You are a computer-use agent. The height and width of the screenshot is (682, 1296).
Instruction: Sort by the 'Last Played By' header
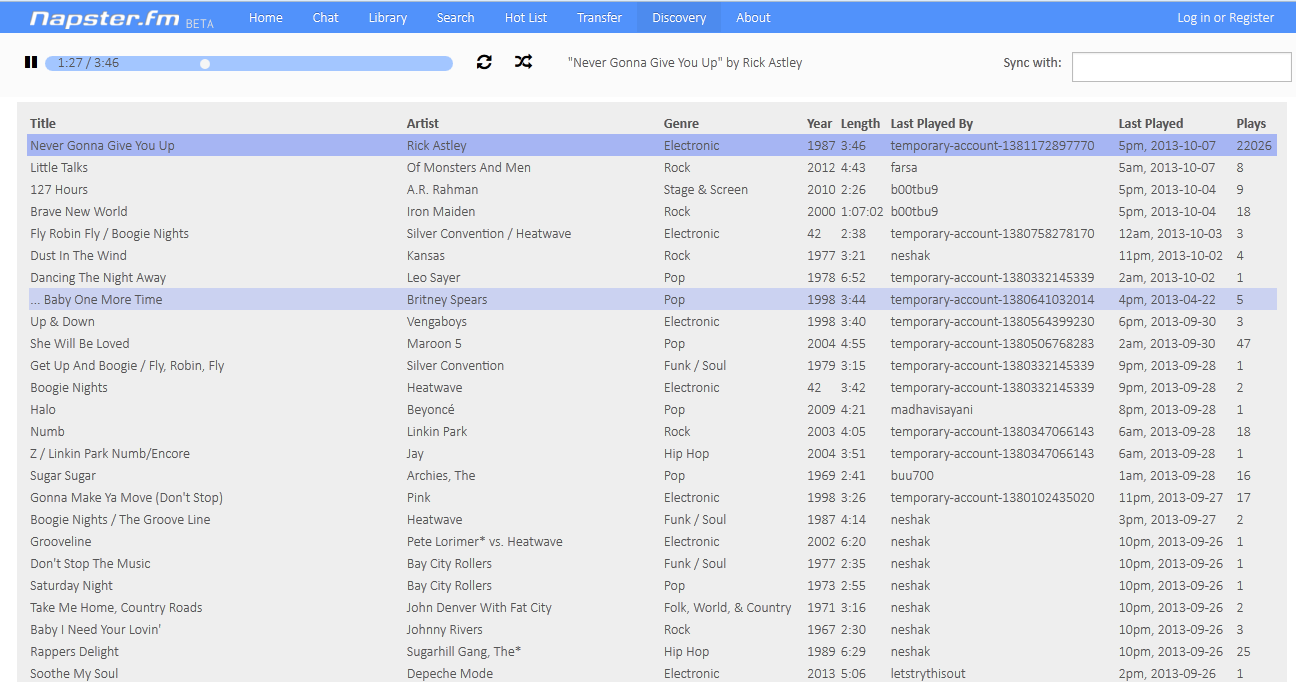(932, 124)
